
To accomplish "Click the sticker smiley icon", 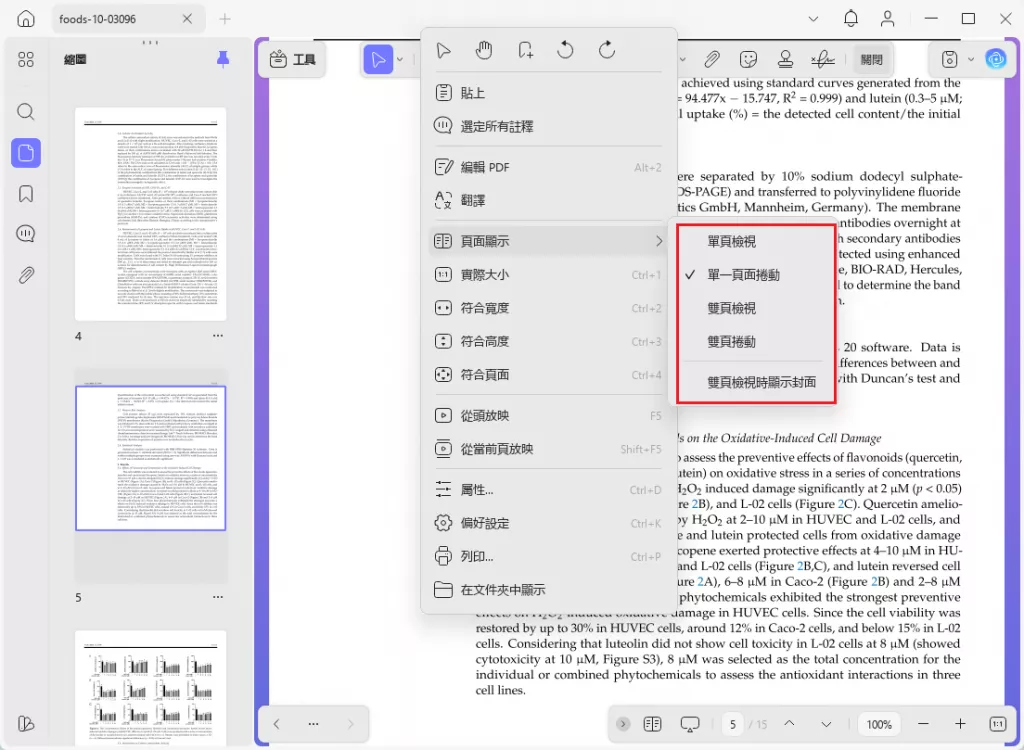I will (x=748, y=59).
